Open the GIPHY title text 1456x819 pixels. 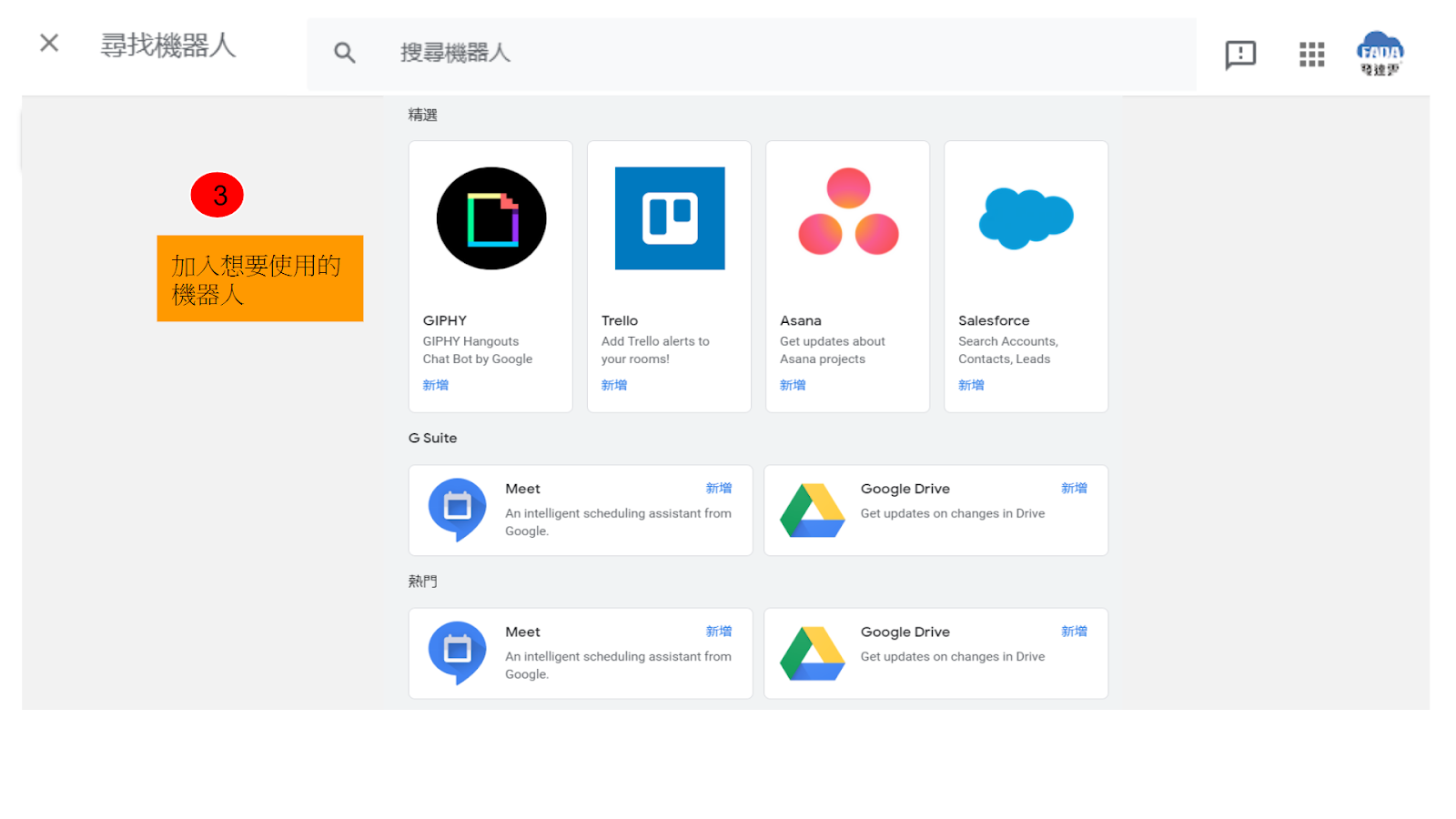tap(445, 320)
